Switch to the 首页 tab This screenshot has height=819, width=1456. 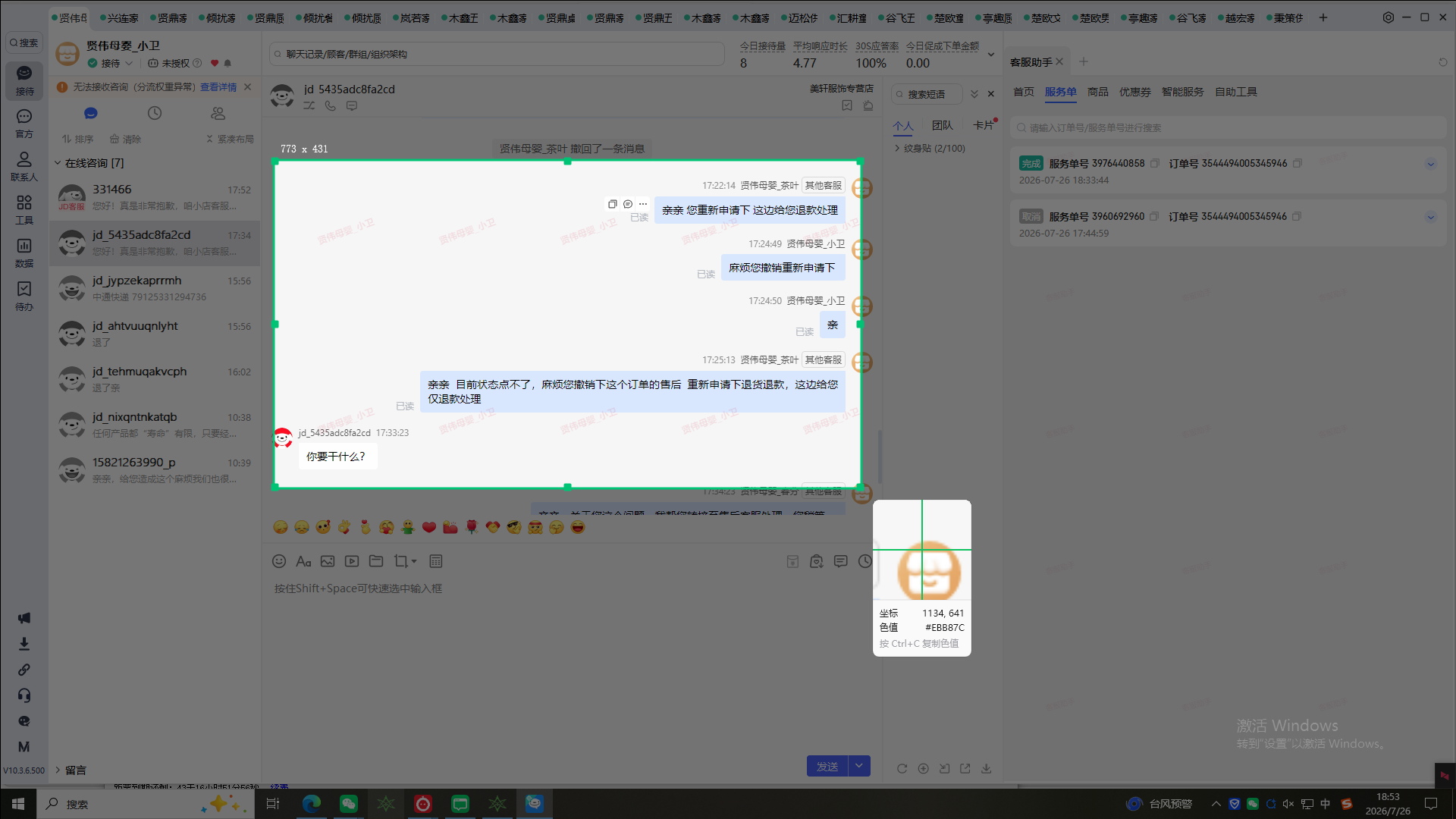pos(1024,92)
